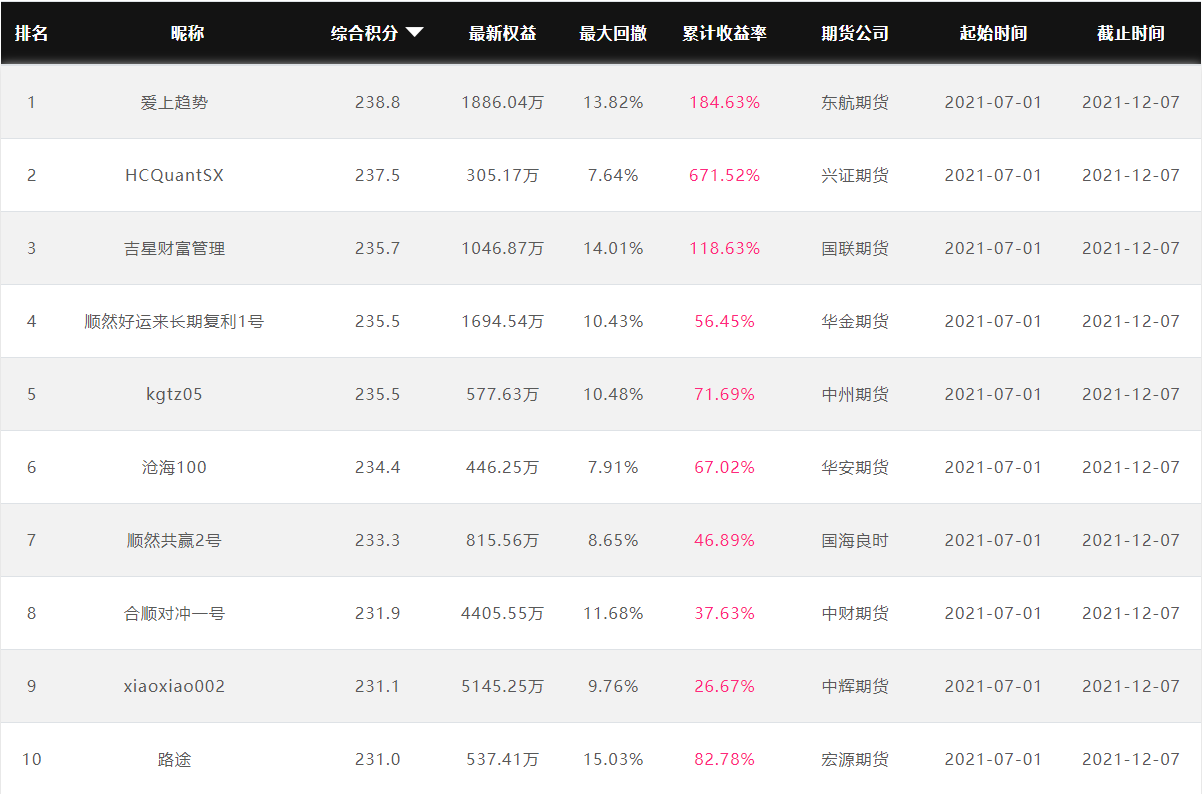Open the 爱上趋势 nickname
The height and width of the screenshot is (794, 1202).
tap(174, 102)
